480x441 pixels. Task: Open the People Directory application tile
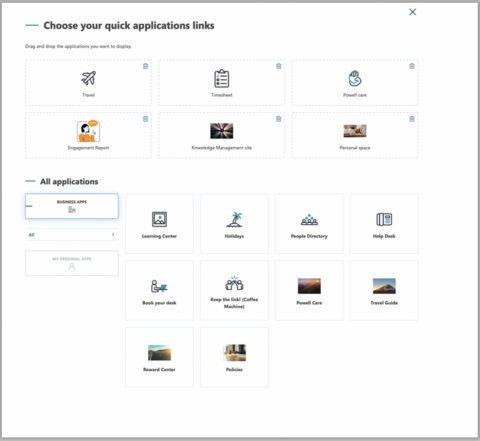tap(309, 224)
